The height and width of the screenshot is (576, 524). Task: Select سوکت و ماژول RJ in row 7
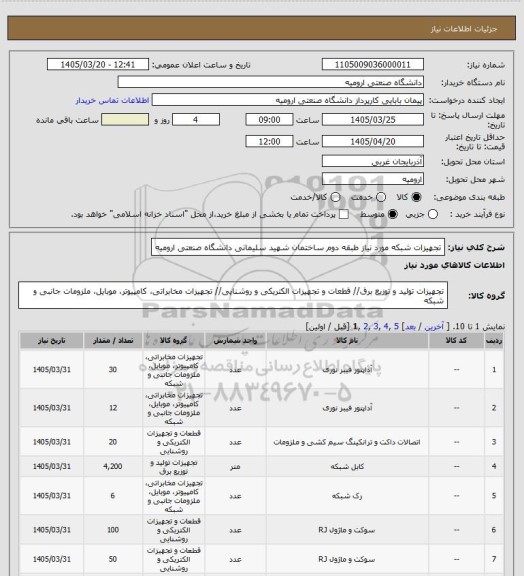click(347, 559)
